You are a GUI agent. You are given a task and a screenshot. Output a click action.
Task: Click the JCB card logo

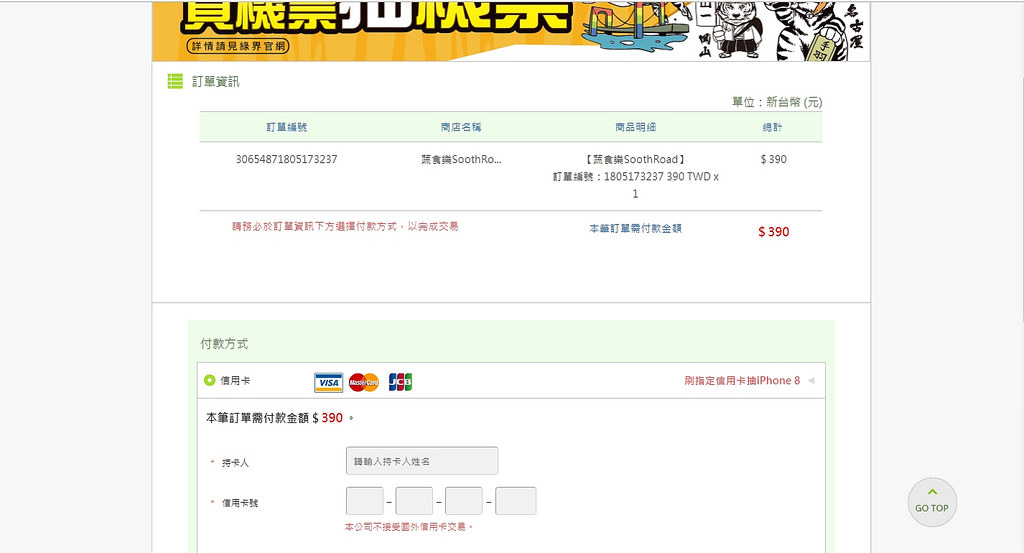click(x=400, y=382)
